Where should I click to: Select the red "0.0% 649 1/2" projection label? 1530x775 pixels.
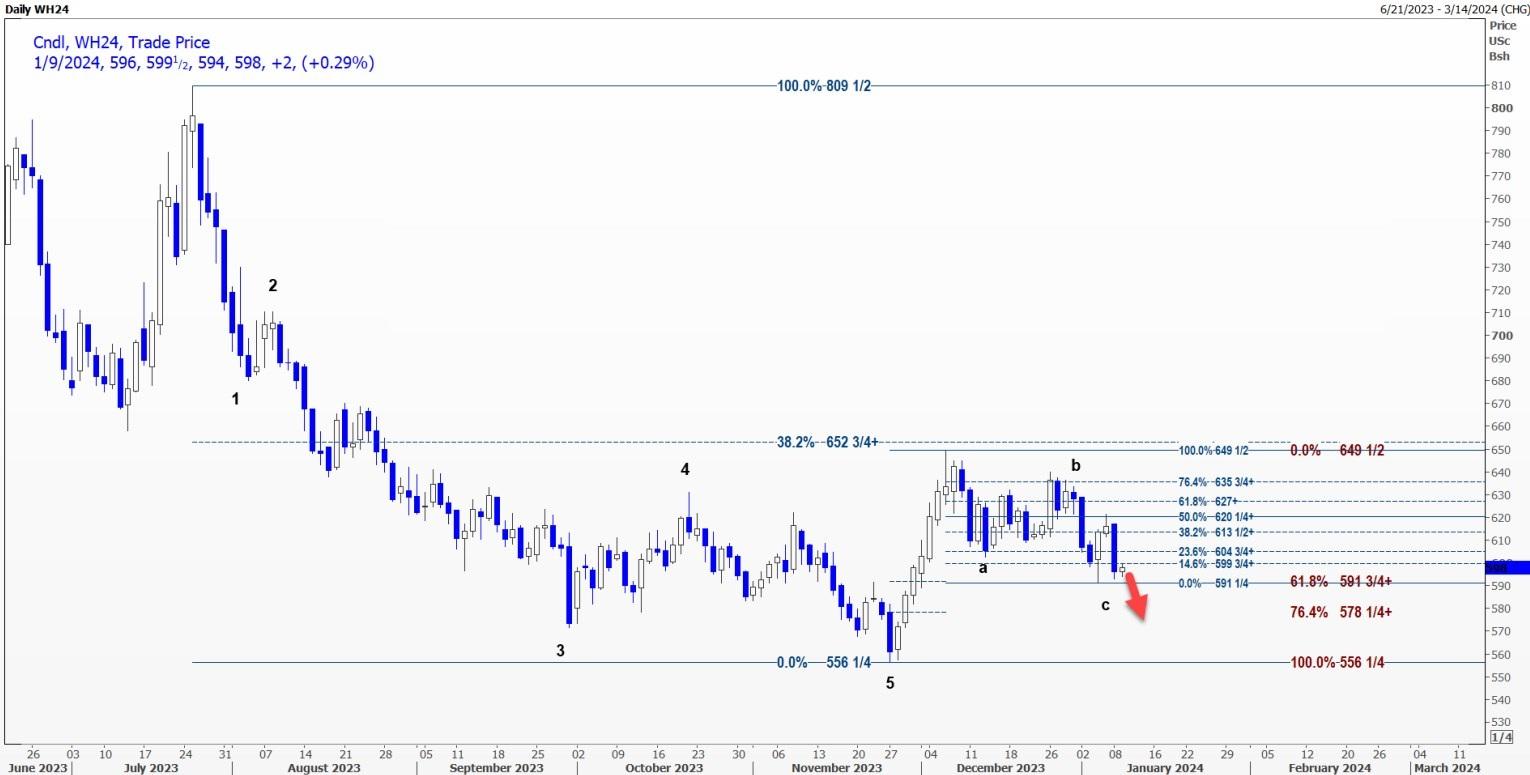(x=1337, y=451)
